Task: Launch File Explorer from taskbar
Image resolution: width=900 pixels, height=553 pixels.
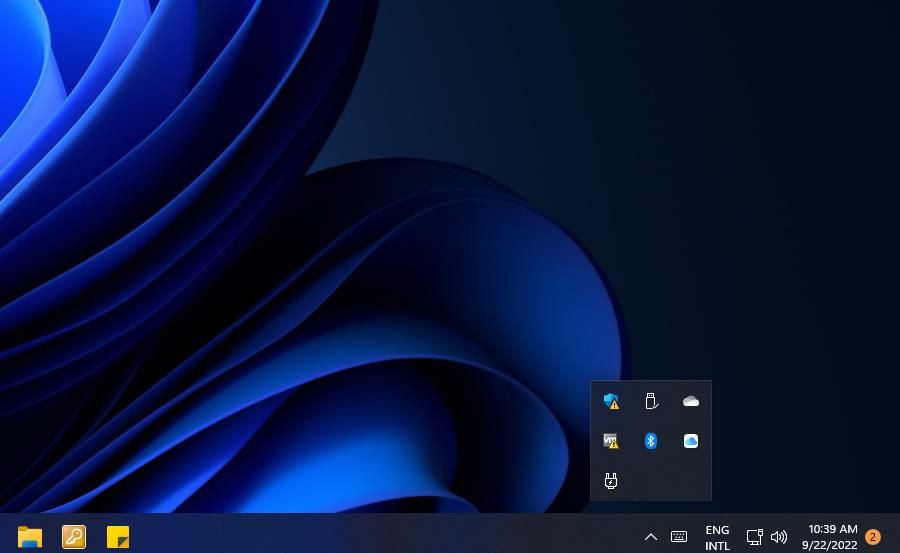Action: point(30,537)
